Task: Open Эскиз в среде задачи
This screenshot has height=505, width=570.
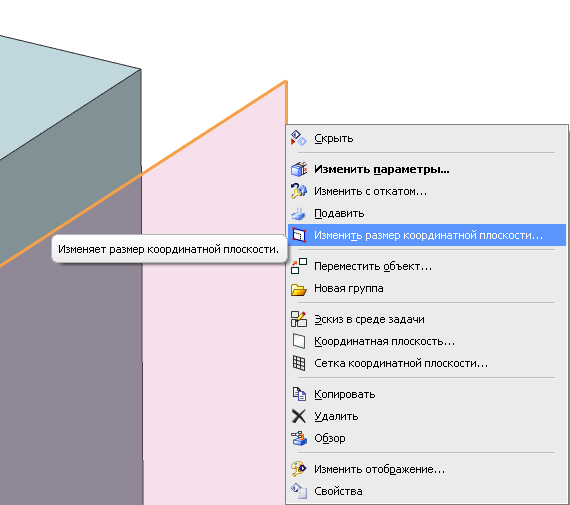Action: pos(427,319)
